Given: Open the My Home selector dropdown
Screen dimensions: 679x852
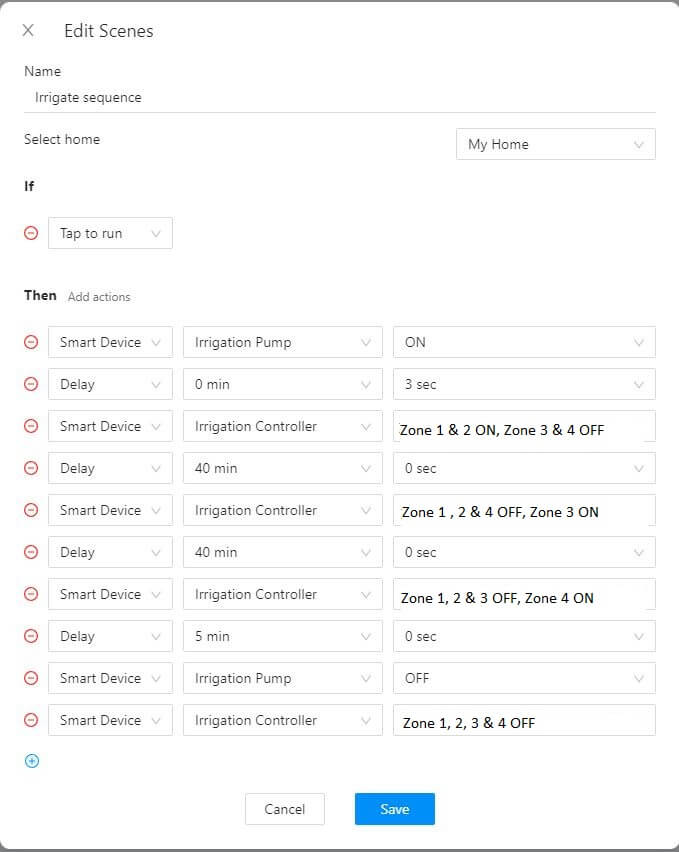Looking at the screenshot, I should pos(556,144).
